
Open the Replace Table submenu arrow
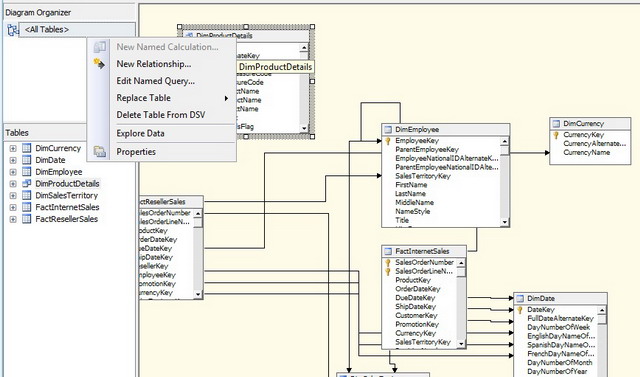(227, 98)
